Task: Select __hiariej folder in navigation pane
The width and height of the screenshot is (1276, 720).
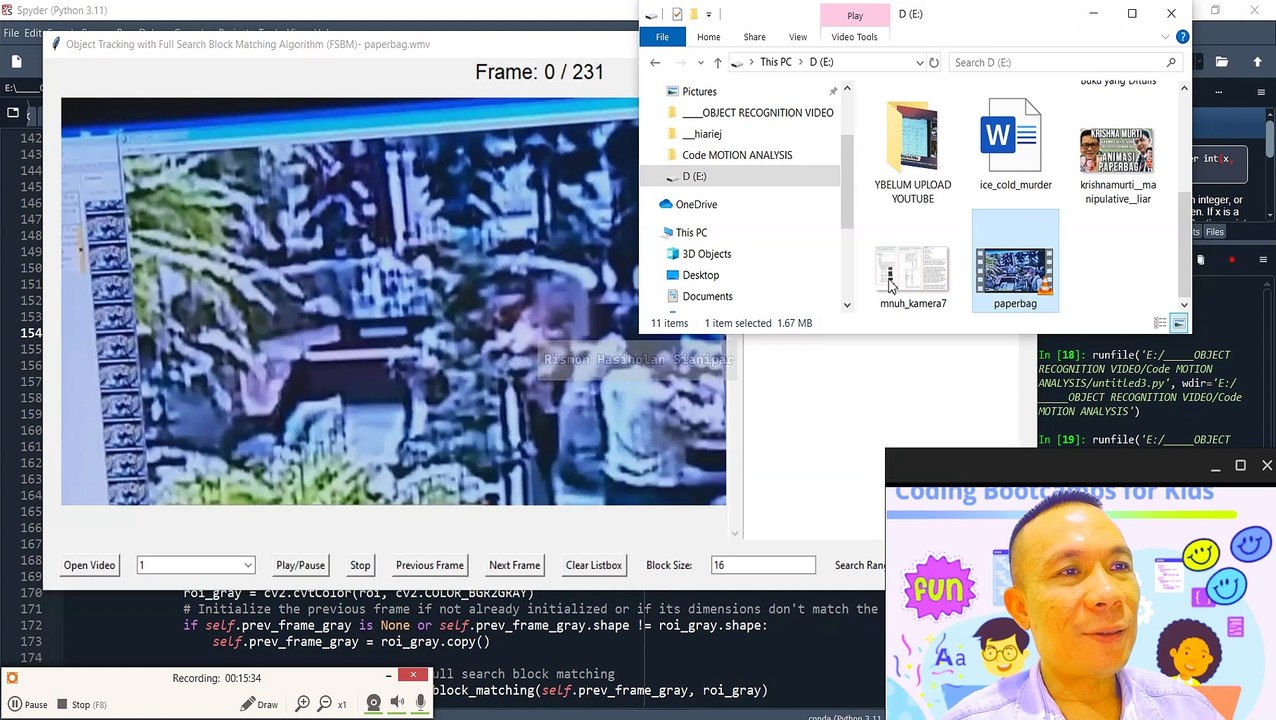Action: pyautogui.click(x=701, y=133)
